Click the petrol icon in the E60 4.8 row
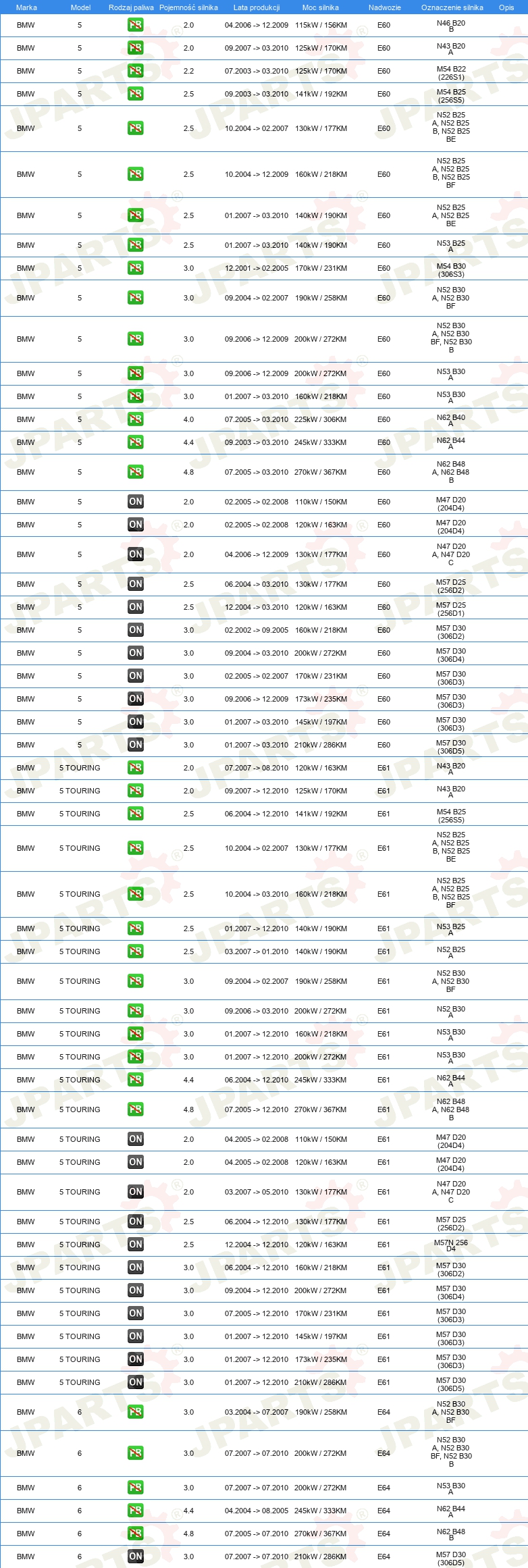Screen dimensions: 528x1568 tap(135, 472)
